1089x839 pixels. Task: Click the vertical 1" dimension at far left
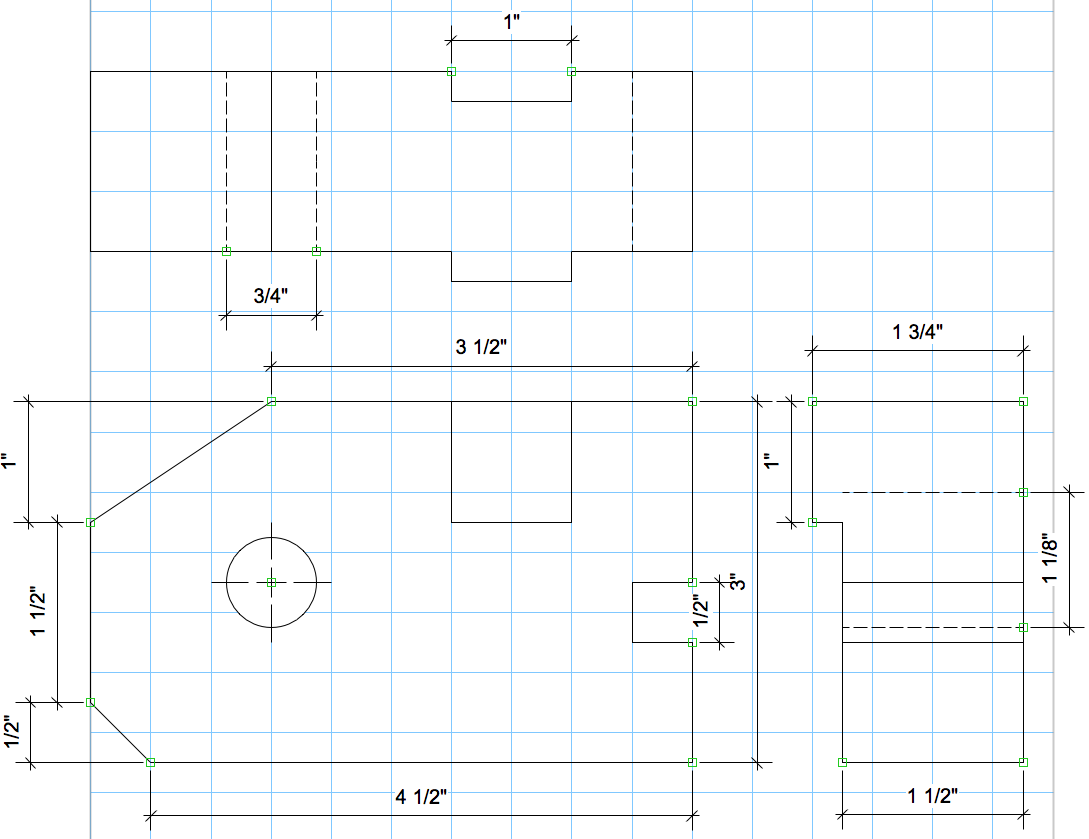pyautogui.click(x=12, y=462)
